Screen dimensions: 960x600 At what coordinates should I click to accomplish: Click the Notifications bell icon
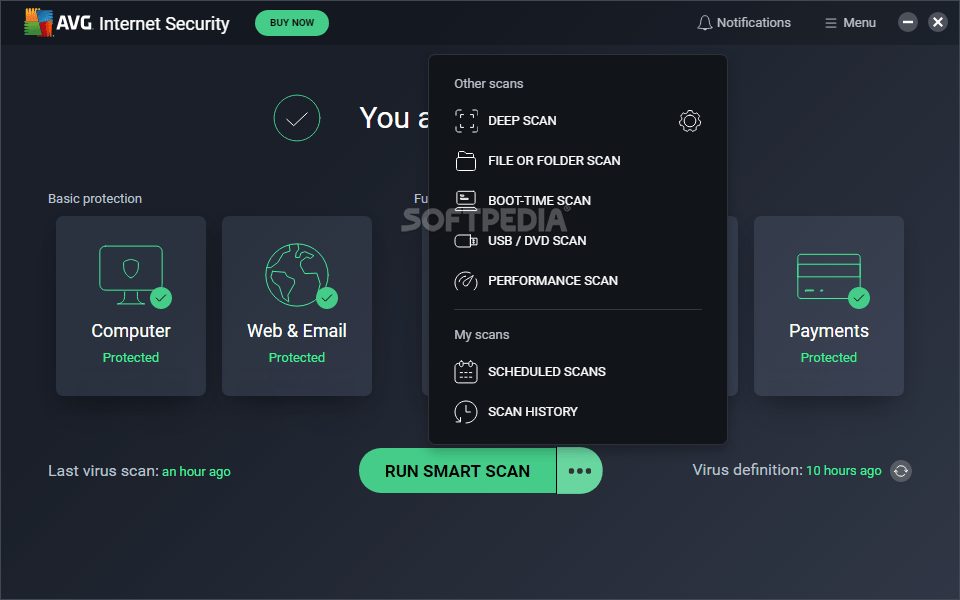(705, 23)
